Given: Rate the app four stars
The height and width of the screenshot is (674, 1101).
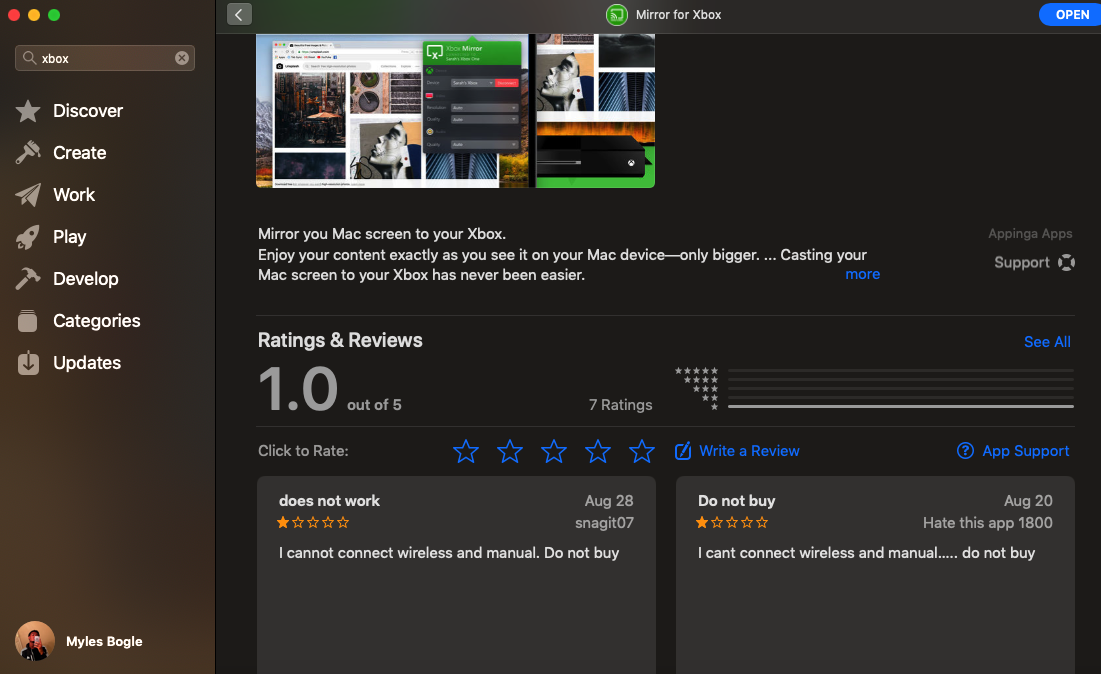Looking at the screenshot, I should tap(598, 451).
